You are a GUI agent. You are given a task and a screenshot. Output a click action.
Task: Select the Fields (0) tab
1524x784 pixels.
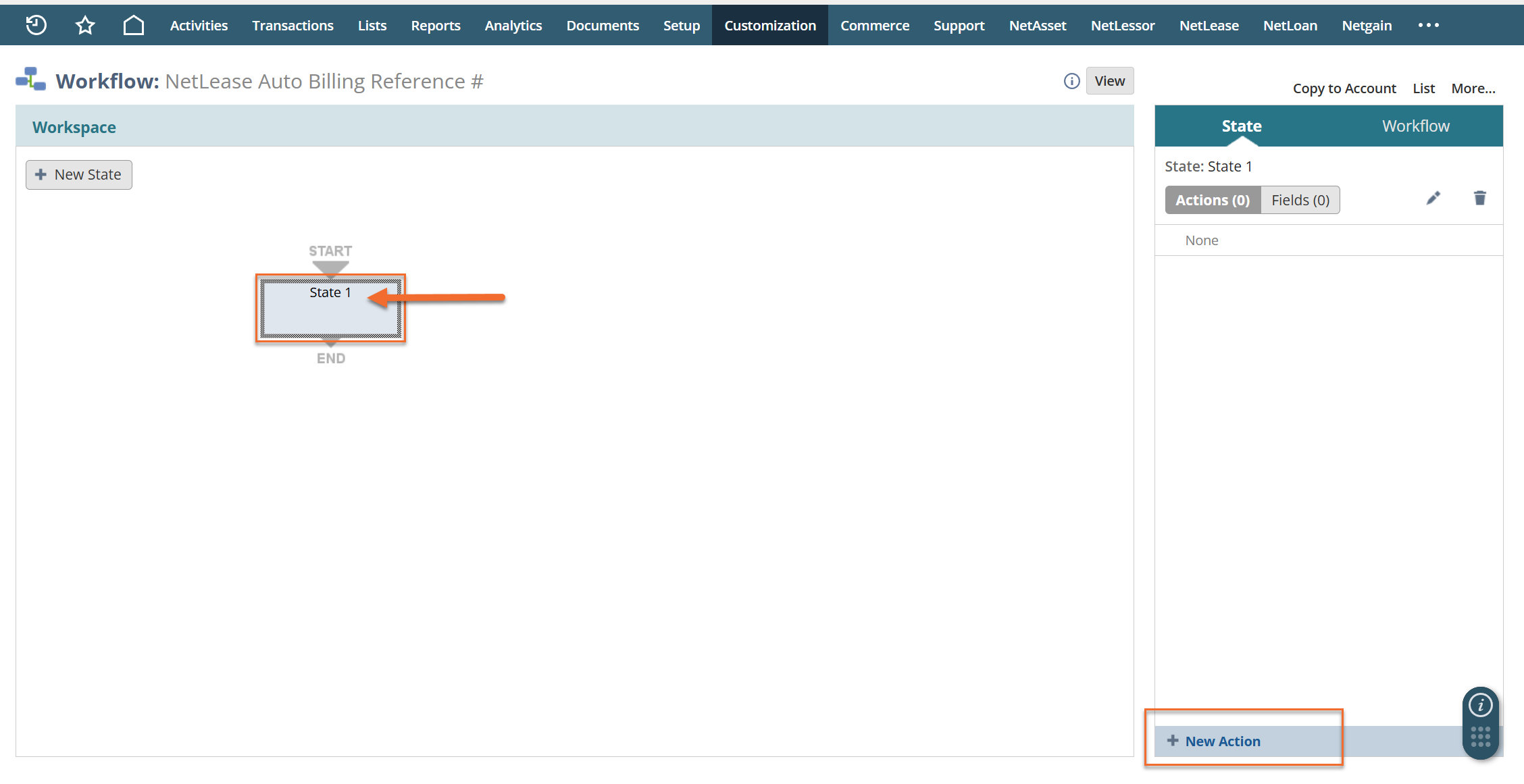pyautogui.click(x=1300, y=200)
